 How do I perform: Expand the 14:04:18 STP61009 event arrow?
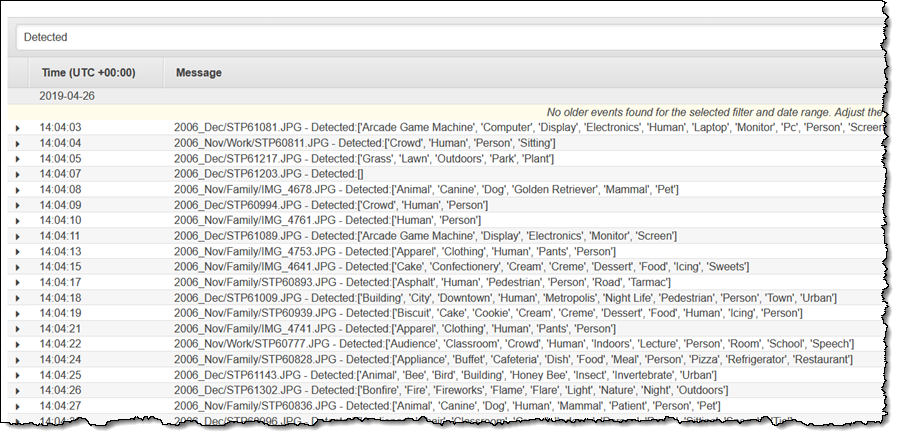point(18,298)
